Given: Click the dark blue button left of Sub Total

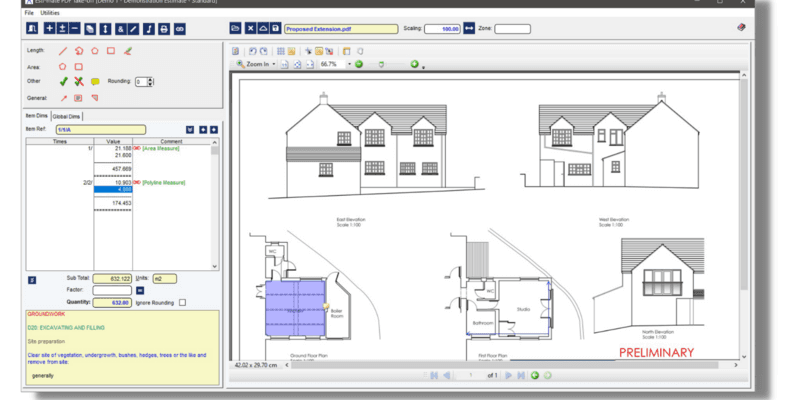Looking at the screenshot, I should point(32,280).
